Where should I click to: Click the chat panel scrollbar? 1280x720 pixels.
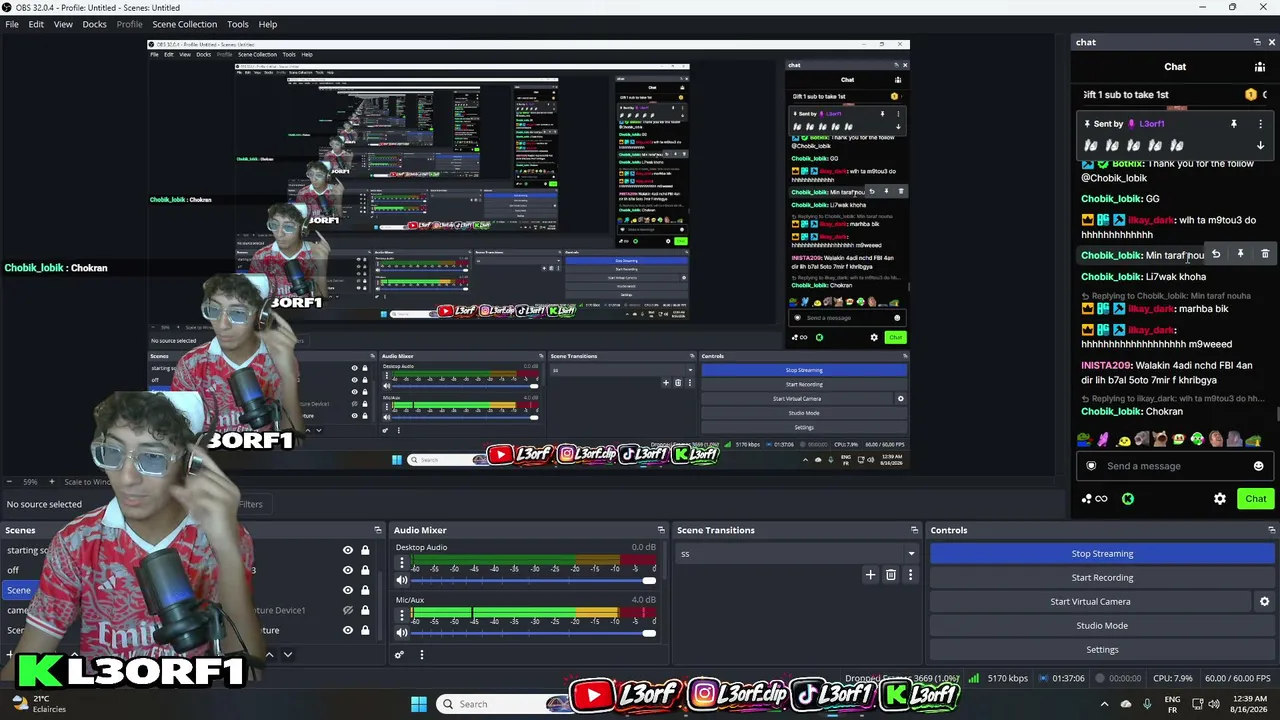(x=1277, y=414)
